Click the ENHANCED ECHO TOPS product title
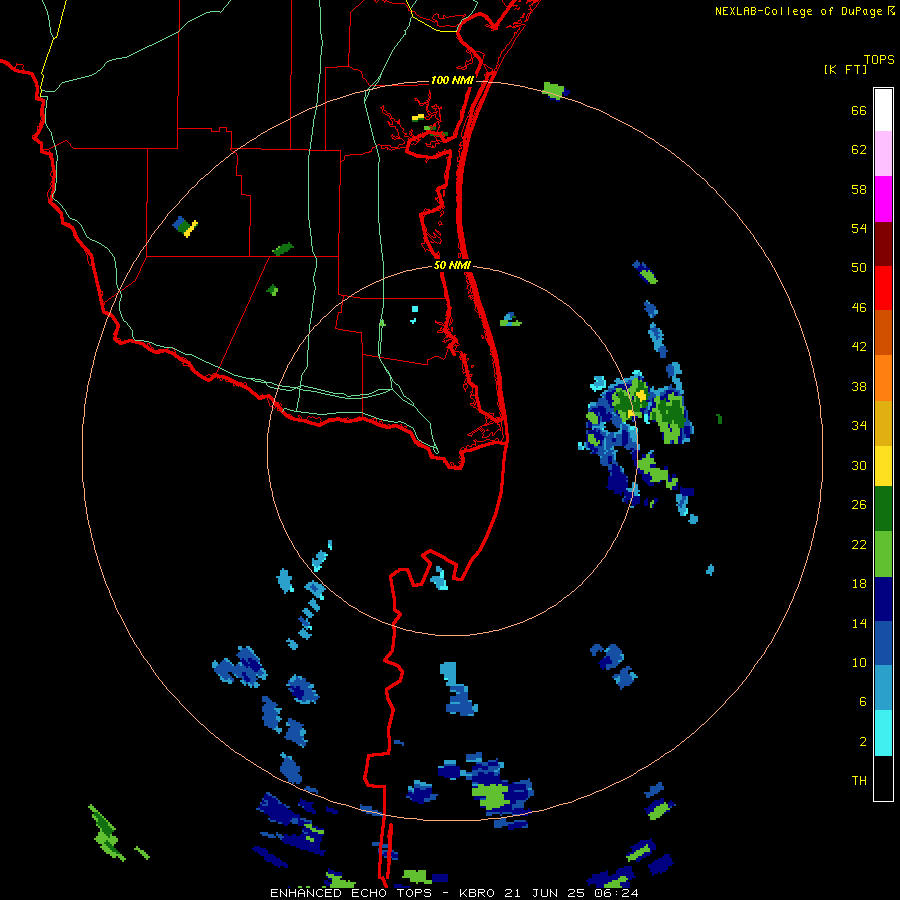 click(351, 893)
